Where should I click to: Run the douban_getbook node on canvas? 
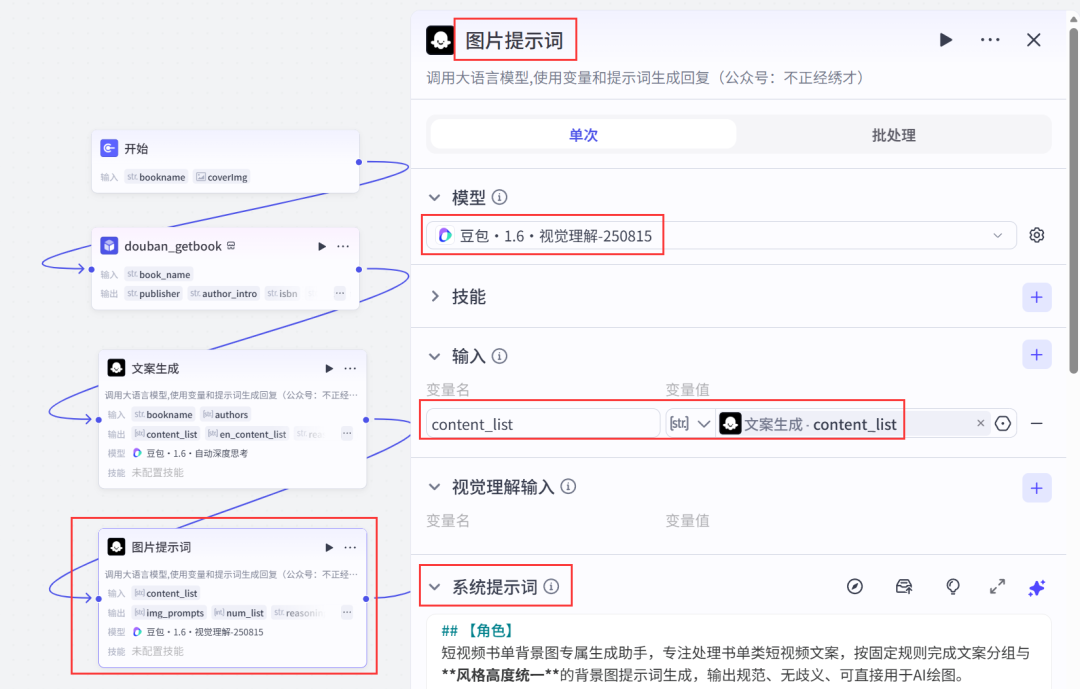[322, 246]
